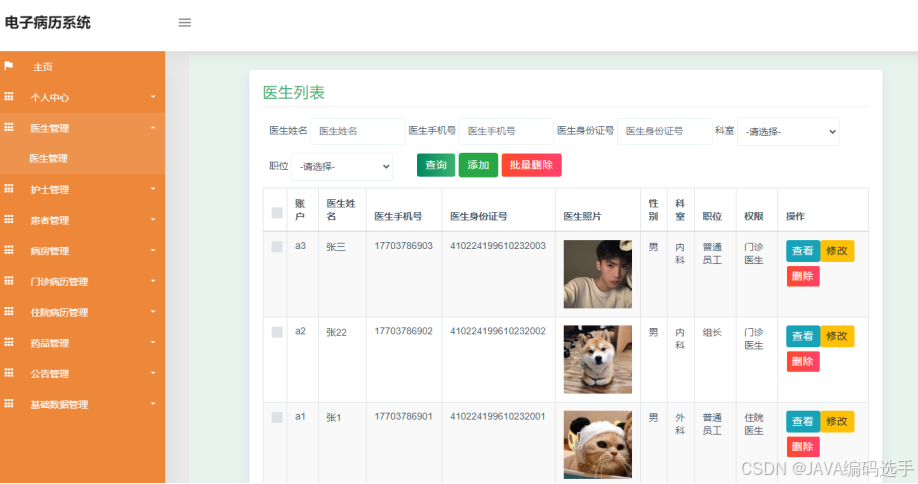The height and width of the screenshot is (484, 918).
Task: Expand the 基础数据管理 menu arrow
Action: [153, 403]
